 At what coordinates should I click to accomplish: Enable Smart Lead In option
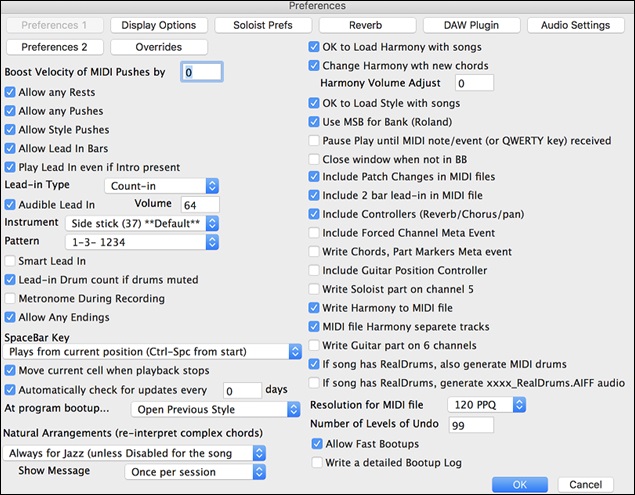[11, 260]
